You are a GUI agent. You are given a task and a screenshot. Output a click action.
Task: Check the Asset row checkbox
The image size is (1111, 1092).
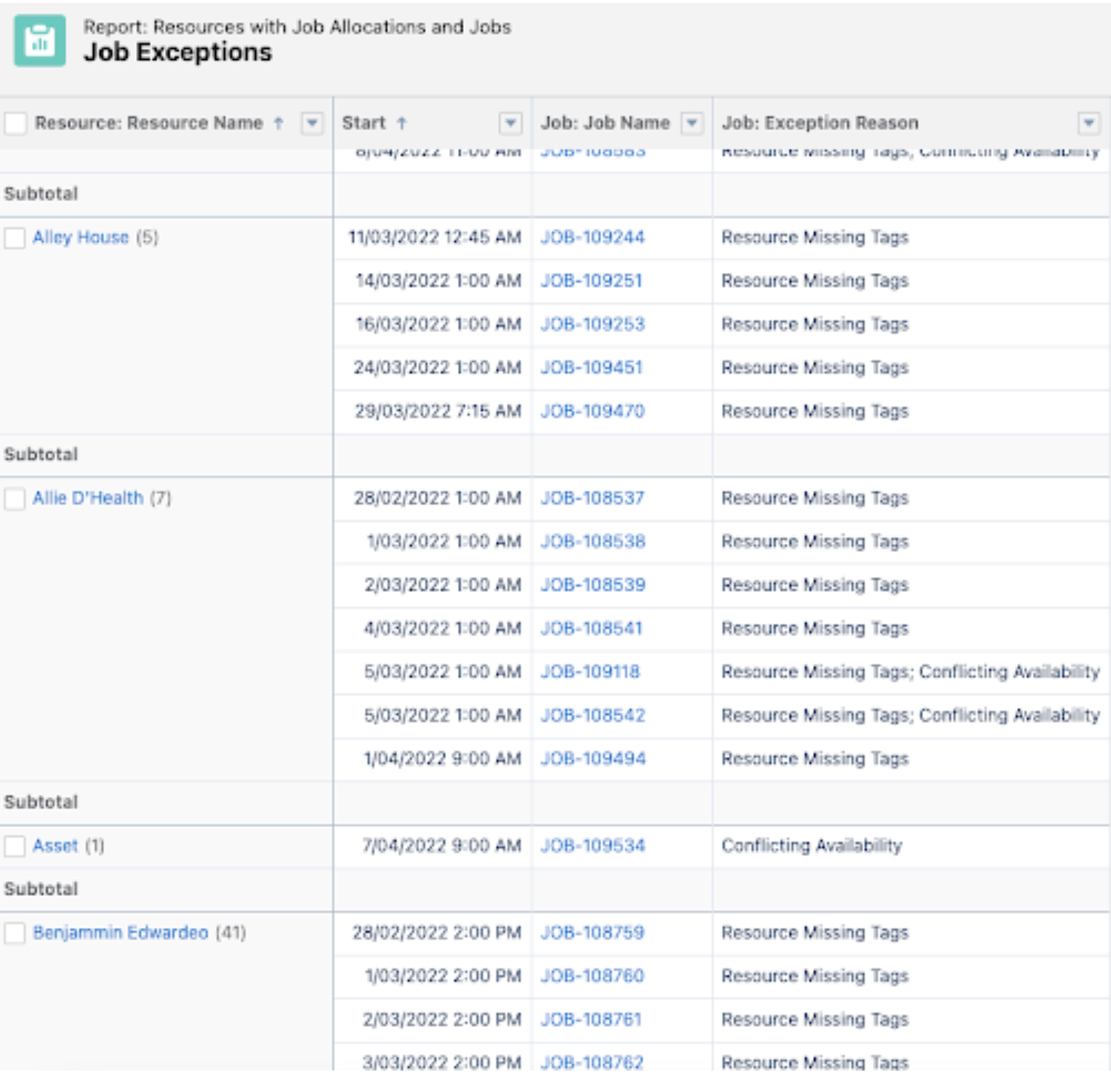click(x=15, y=846)
